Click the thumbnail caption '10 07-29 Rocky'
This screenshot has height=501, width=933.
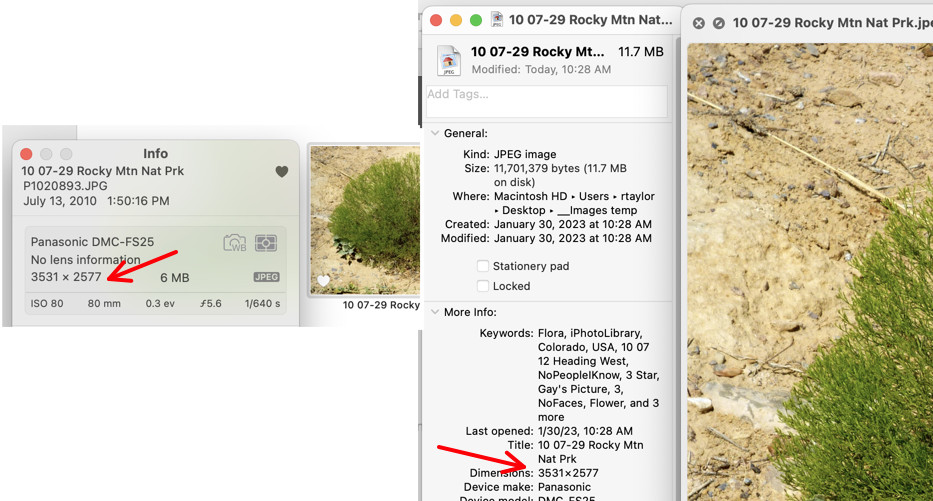[x=381, y=305]
